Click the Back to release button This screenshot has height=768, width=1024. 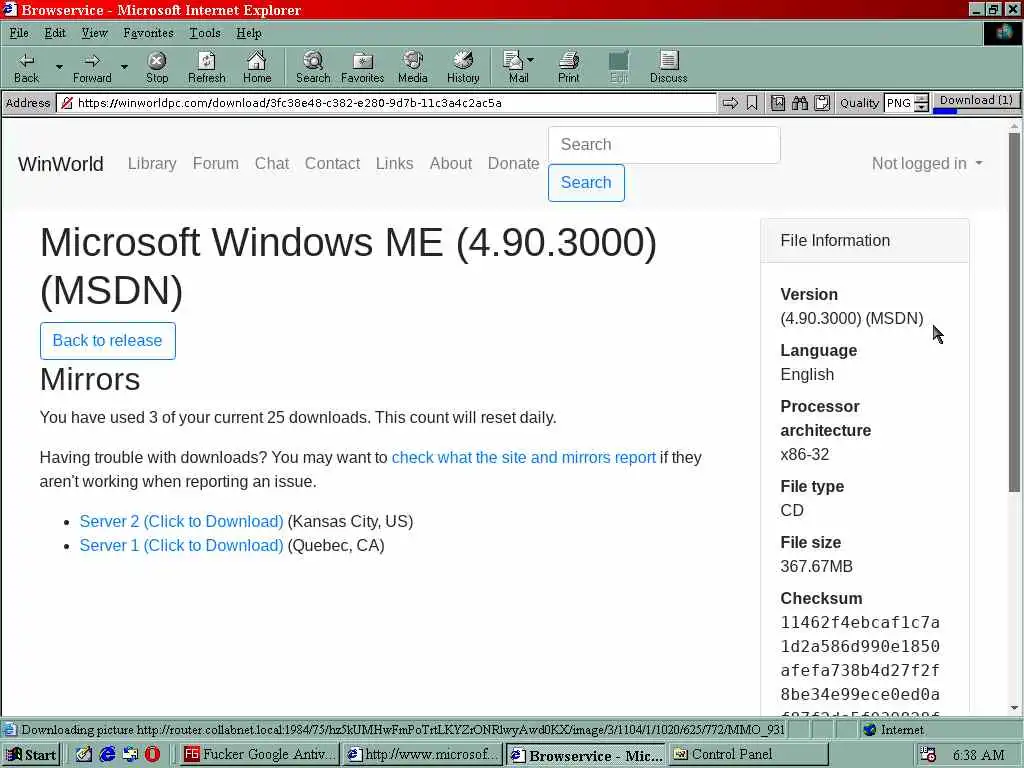click(x=108, y=340)
